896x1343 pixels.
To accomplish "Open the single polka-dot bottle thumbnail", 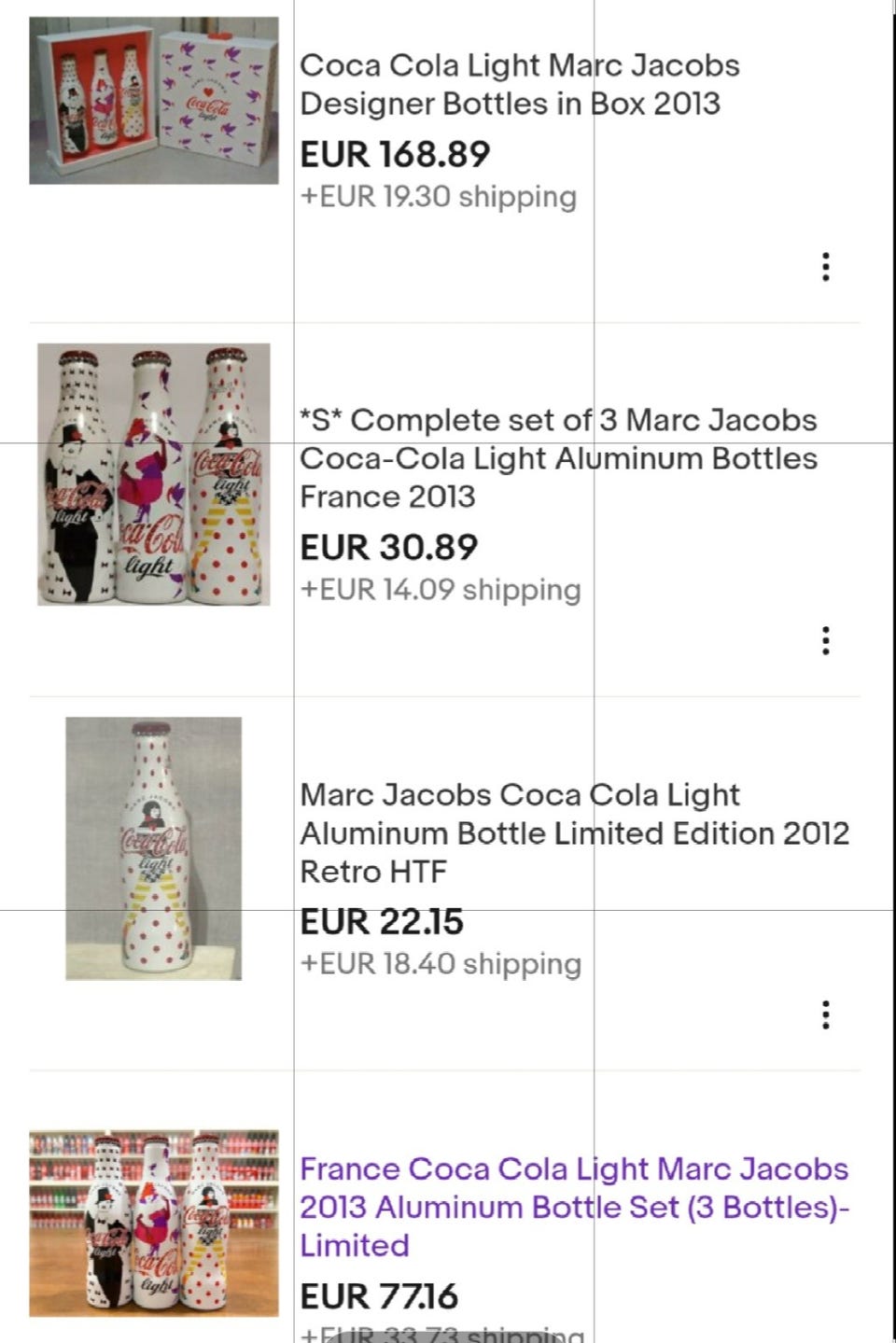I will tap(154, 848).
